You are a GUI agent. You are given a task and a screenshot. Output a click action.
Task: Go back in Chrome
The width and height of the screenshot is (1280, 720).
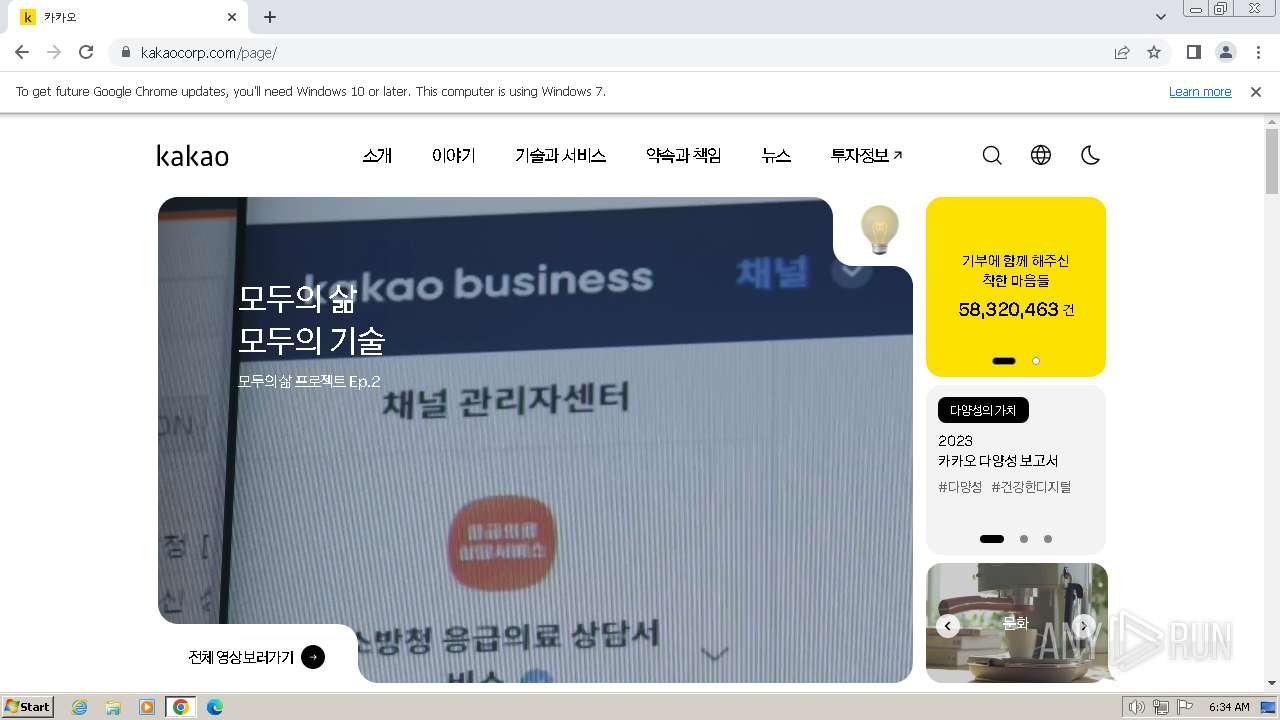point(22,52)
